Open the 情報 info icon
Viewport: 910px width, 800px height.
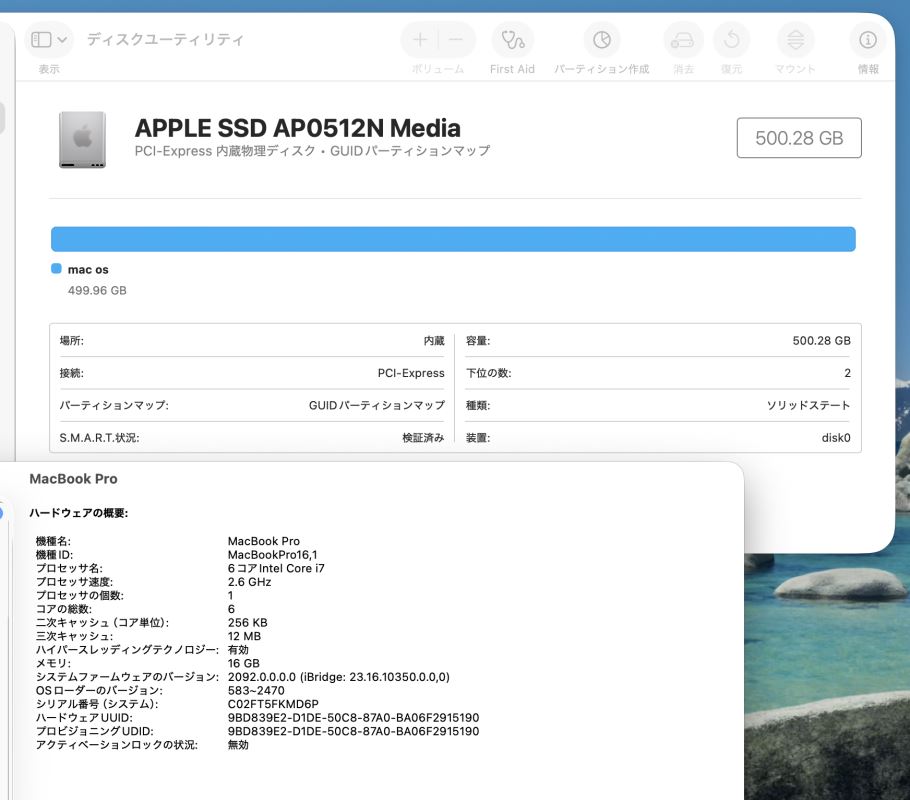[x=867, y=40]
